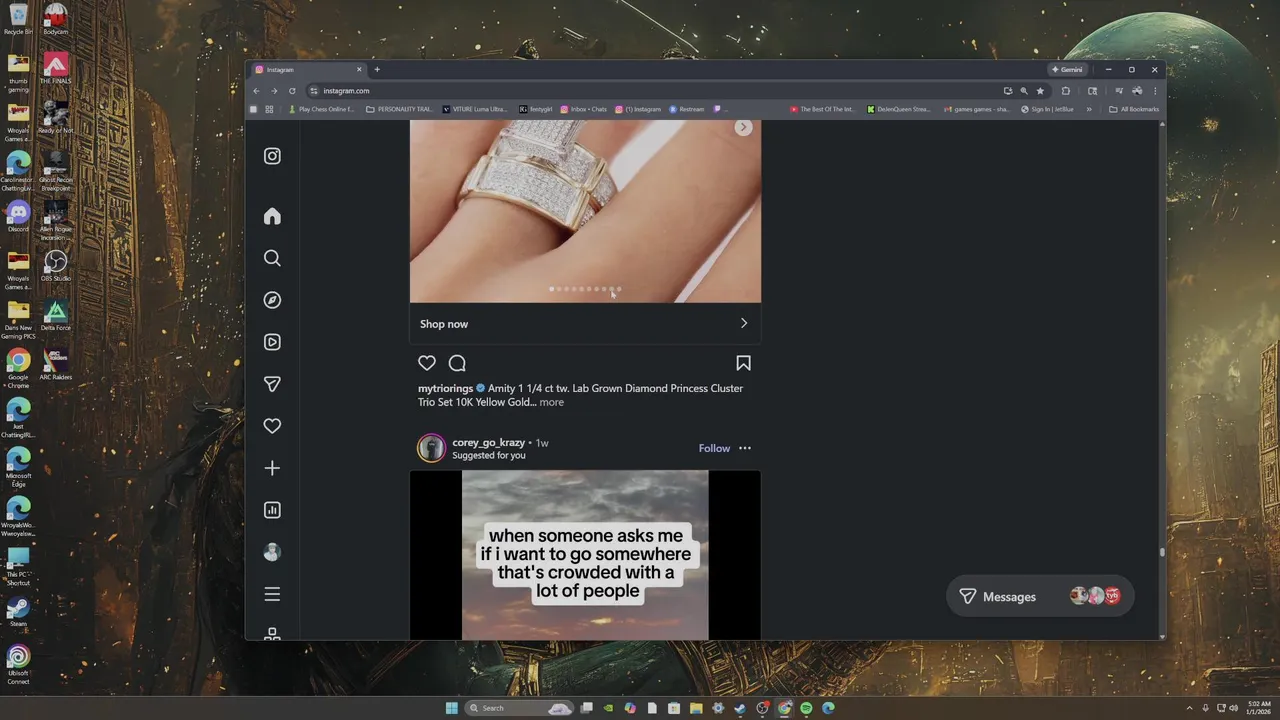Click the page vertical scrollbar thumb
Image resolution: width=1280 pixels, height=720 pixels.
click(x=1162, y=551)
